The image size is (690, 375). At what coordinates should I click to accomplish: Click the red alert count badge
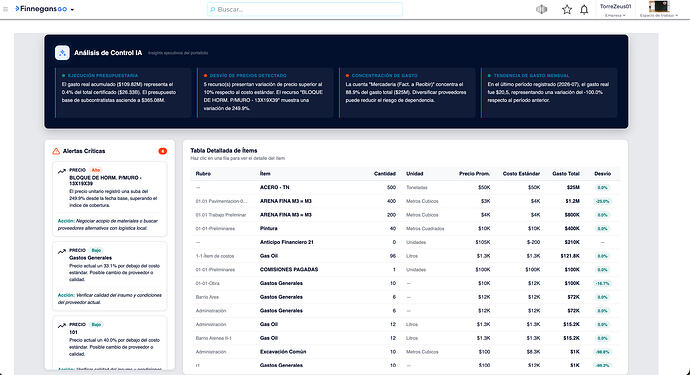(x=162, y=151)
